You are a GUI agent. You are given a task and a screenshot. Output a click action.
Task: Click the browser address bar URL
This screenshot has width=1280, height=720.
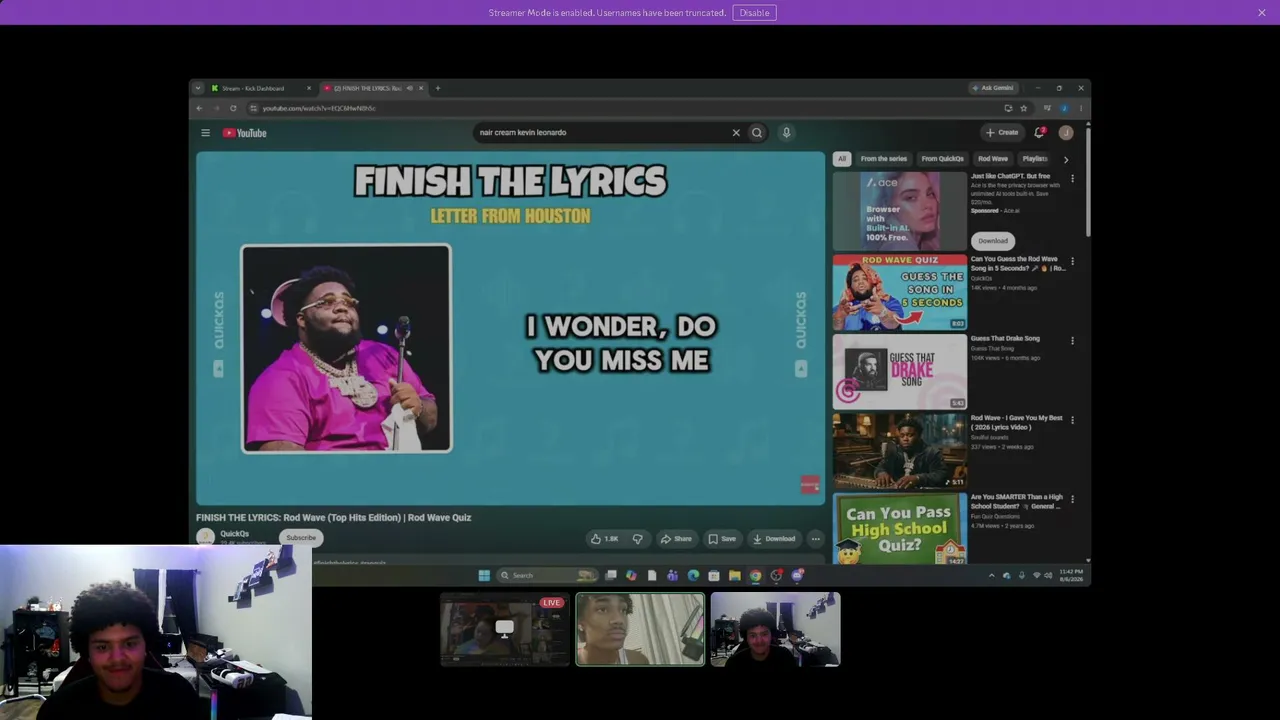(x=319, y=108)
